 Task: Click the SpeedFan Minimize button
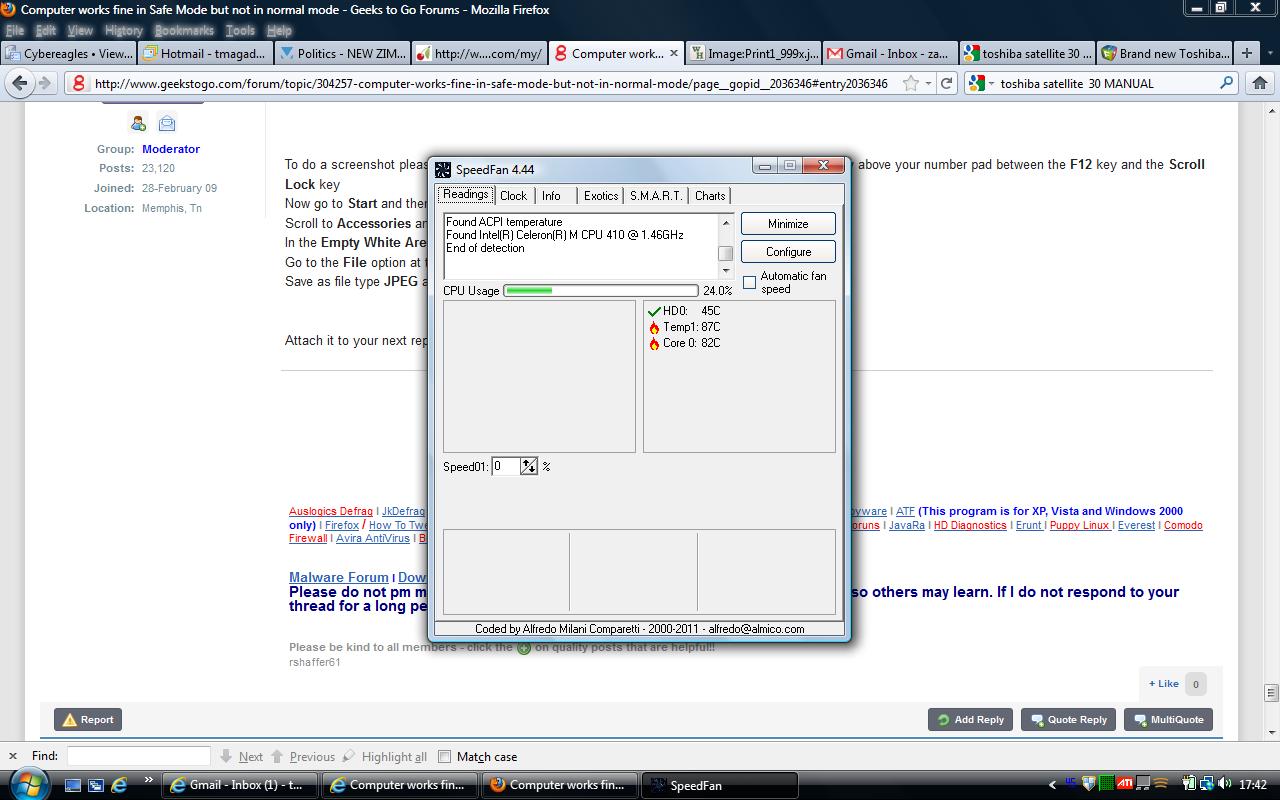coord(788,224)
